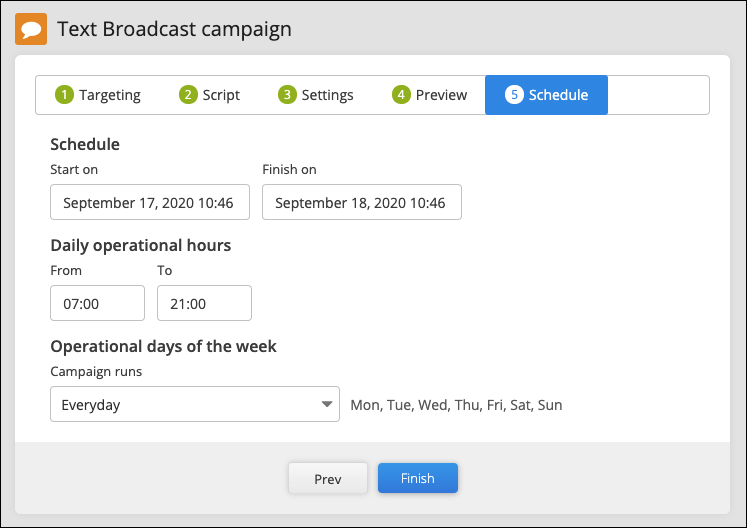Open the Targeting tab
Viewport: 747px width, 528px height.
tap(98, 95)
